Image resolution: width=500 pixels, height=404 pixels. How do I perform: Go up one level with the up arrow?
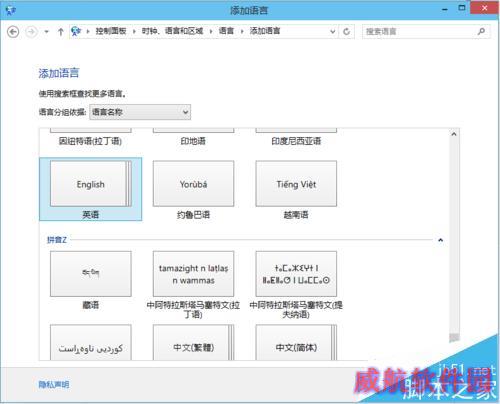coord(61,32)
